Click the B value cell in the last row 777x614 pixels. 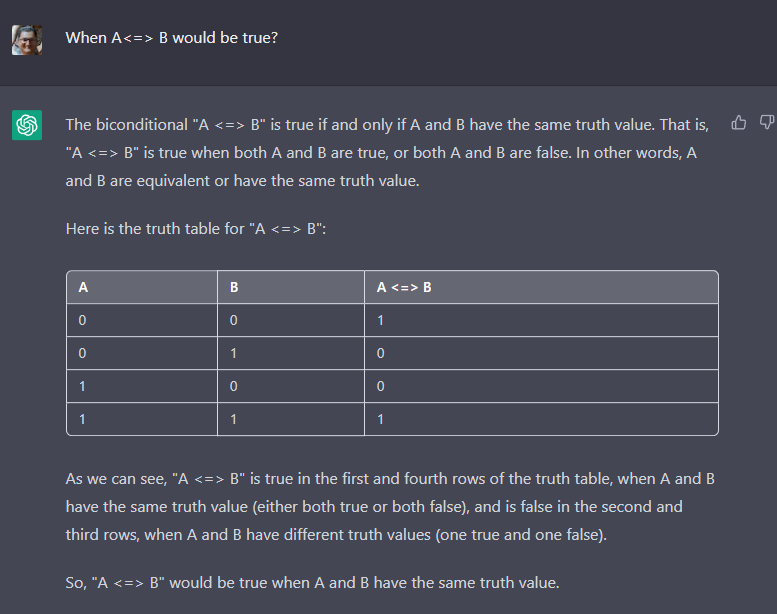pos(291,419)
